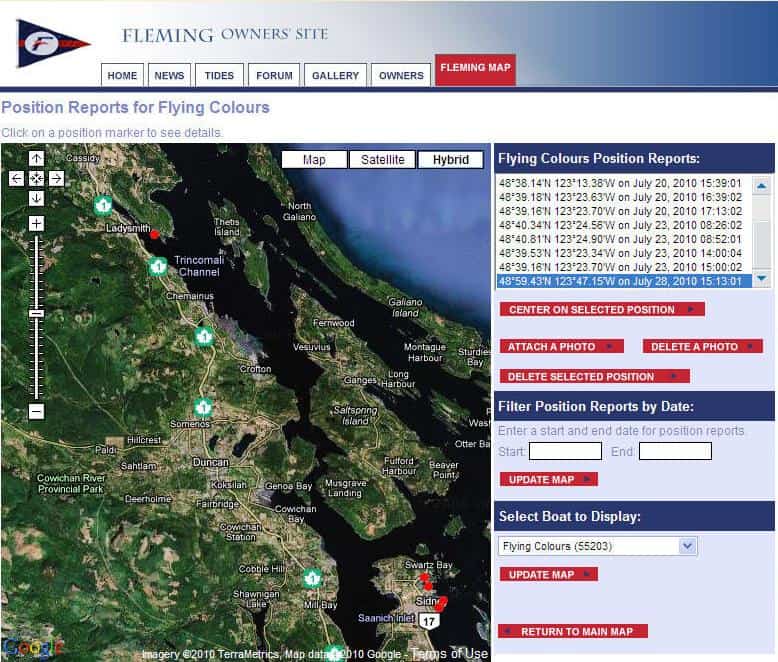Pan the map down with the arrow button
778x662 pixels.
coord(36,198)
